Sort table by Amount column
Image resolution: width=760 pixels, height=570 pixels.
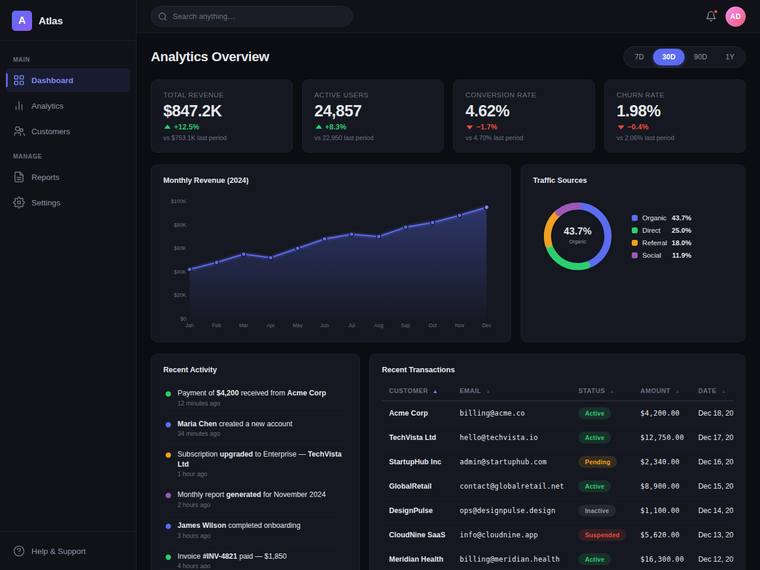pyautogui.click(x=659, y=391)
